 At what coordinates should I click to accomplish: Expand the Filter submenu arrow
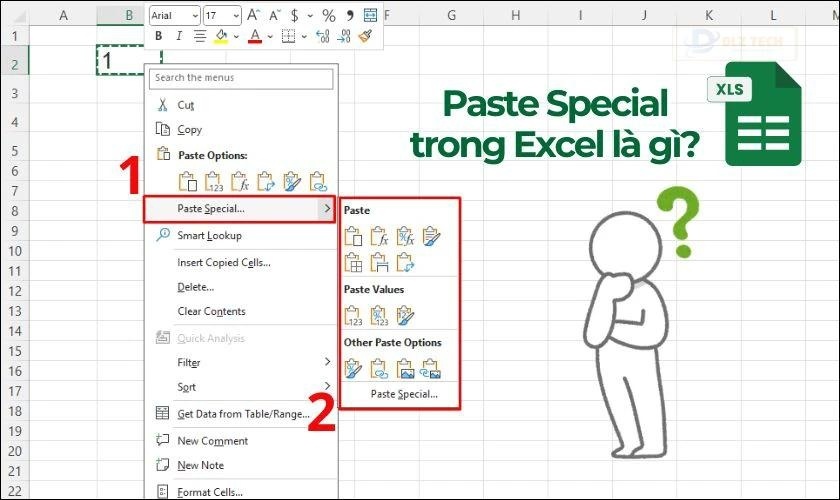(327, 362)
